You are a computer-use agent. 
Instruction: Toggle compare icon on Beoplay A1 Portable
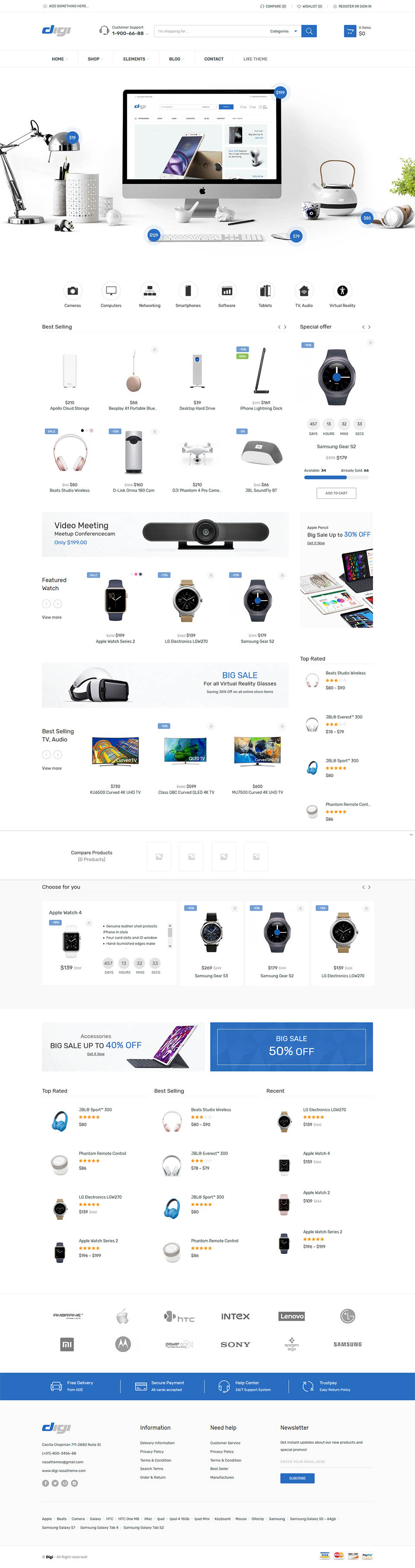click(155, 349)
